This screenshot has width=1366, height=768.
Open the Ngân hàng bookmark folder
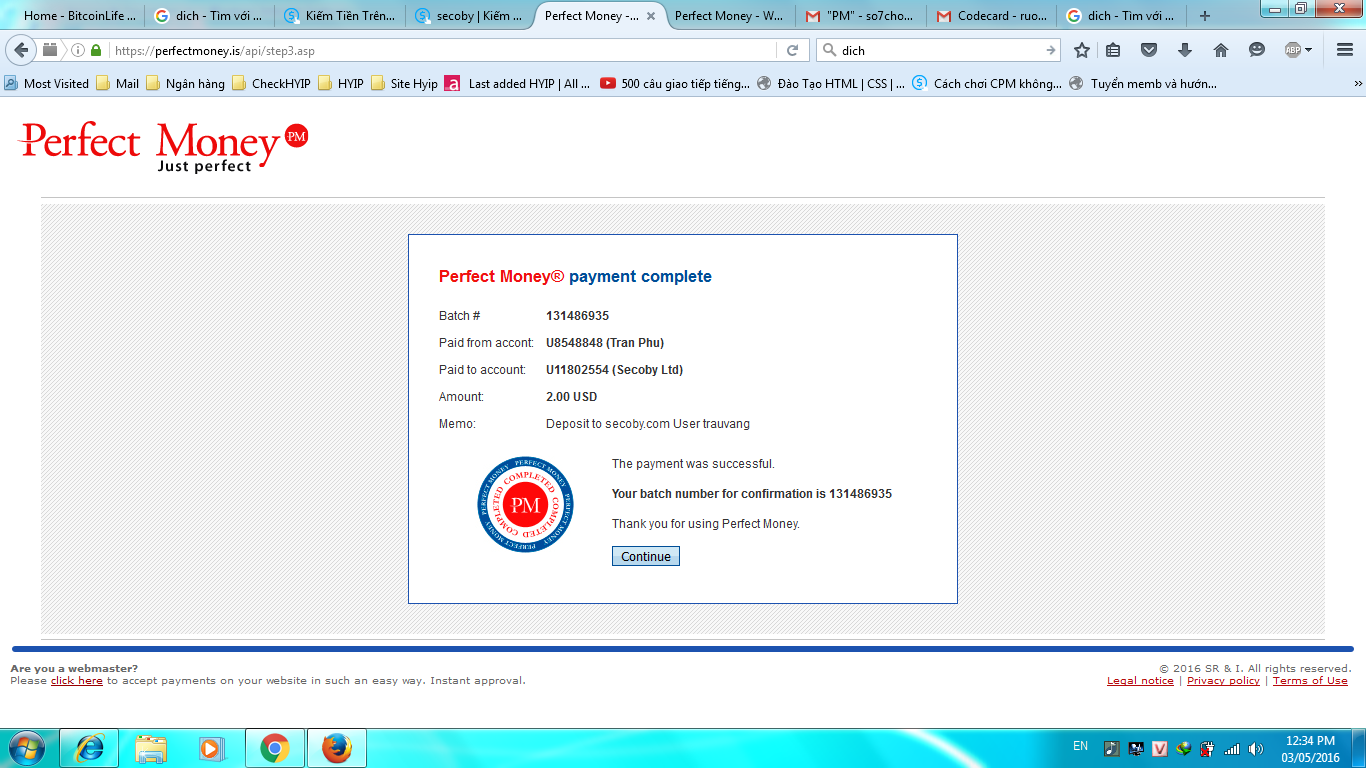tap(186, 84)
